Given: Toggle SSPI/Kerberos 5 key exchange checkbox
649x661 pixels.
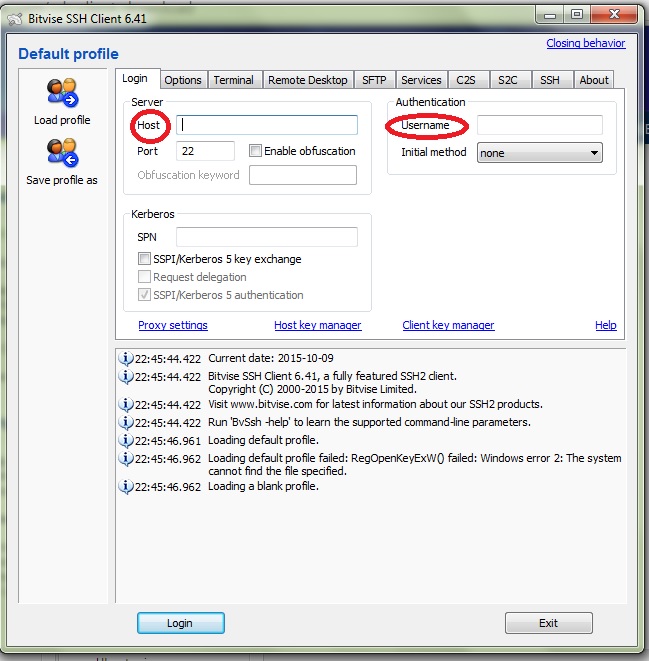Looking at the screenshot, I should pyautogui.click(x=144, y=258).
